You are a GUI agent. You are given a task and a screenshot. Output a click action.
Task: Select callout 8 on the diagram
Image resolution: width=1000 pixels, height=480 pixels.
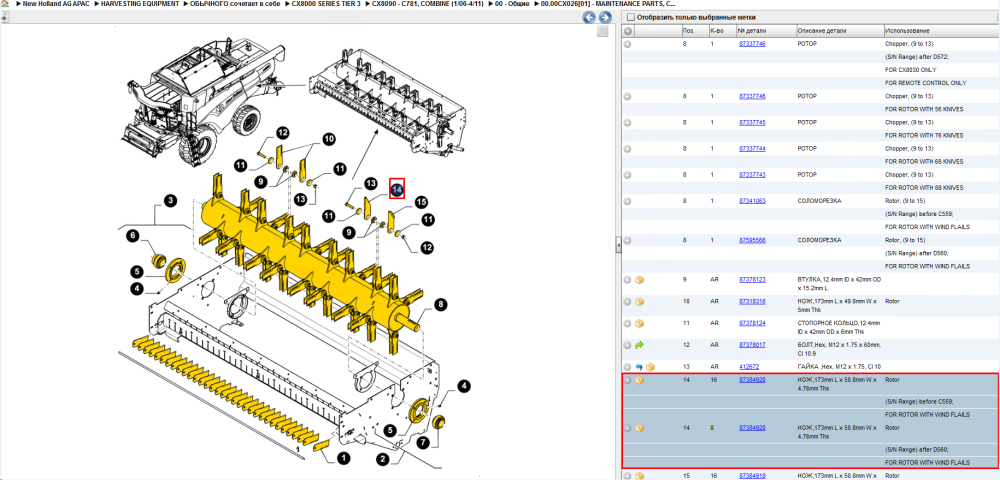click(440, 305)
